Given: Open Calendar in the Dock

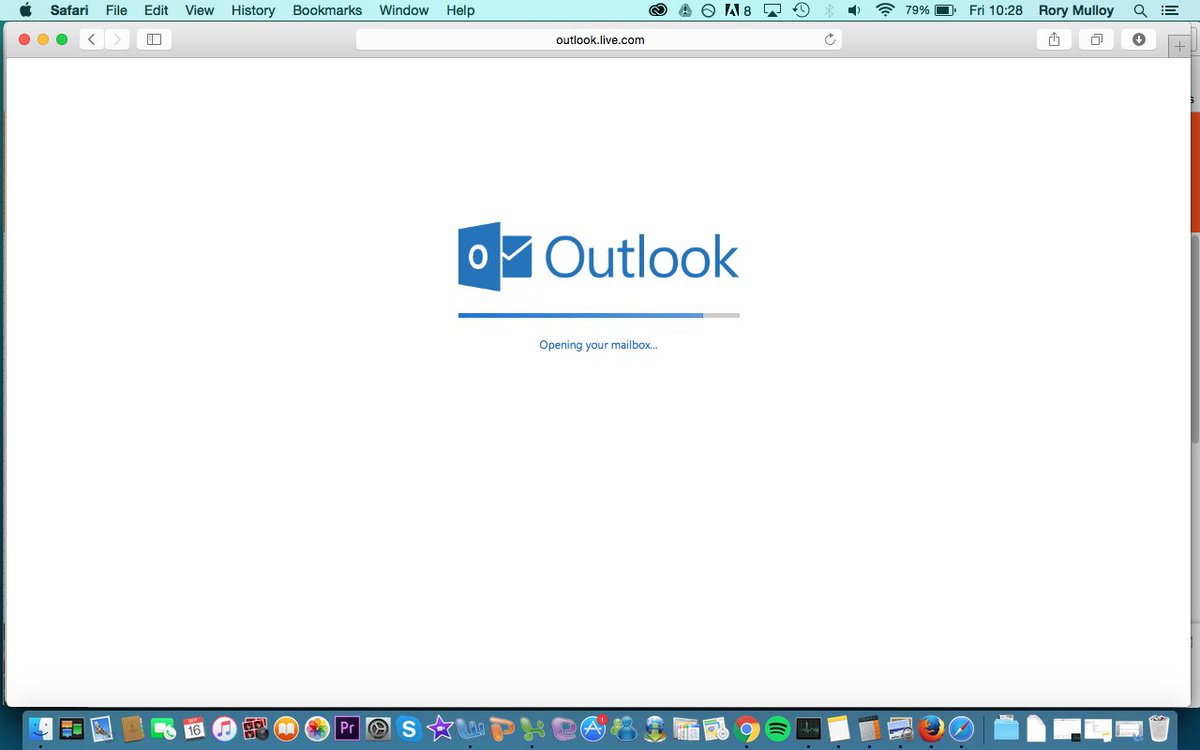Looking at the screenshot, I should [194, 728].
